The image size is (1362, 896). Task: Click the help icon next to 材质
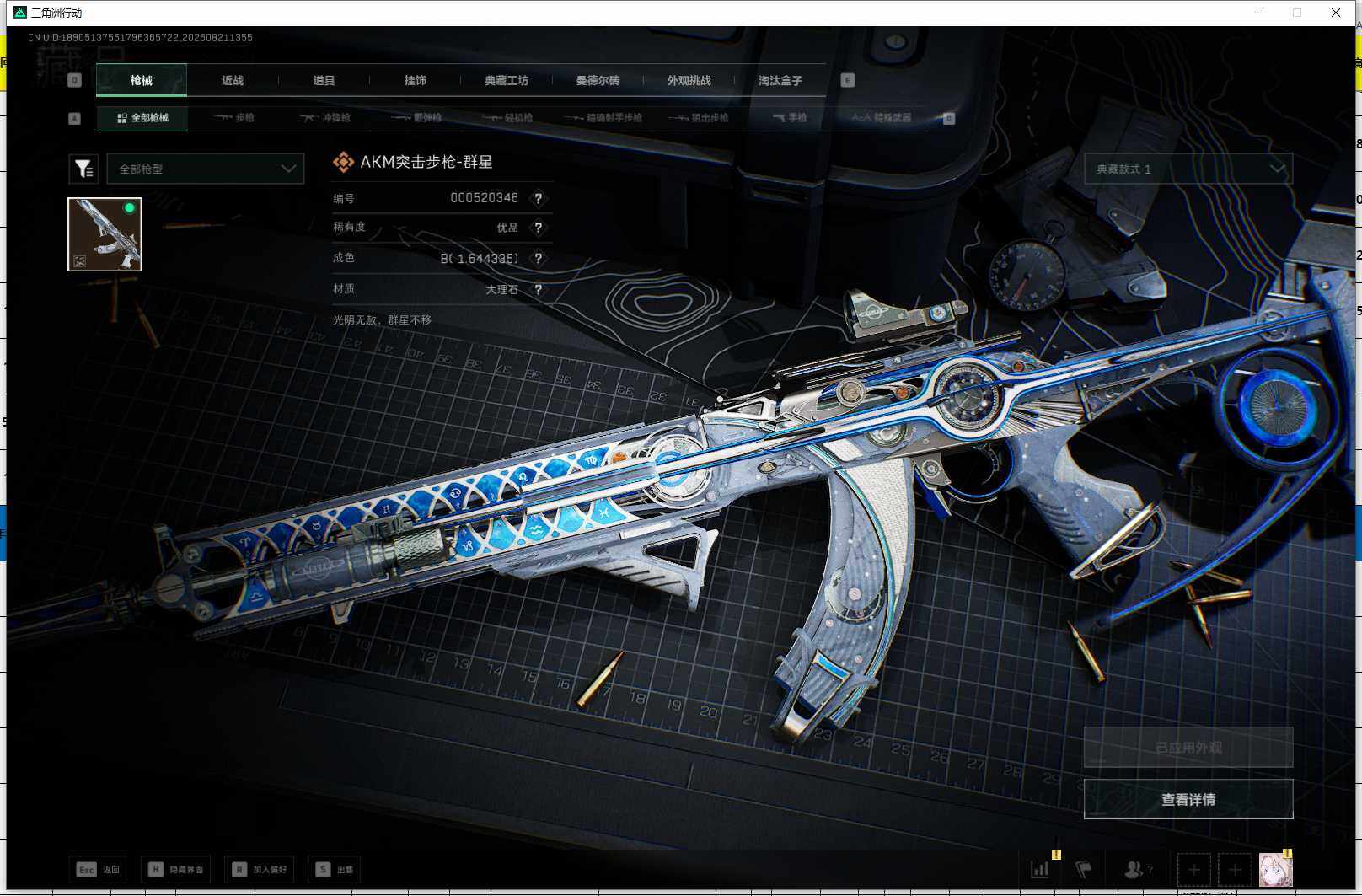[x=538, y=290]
